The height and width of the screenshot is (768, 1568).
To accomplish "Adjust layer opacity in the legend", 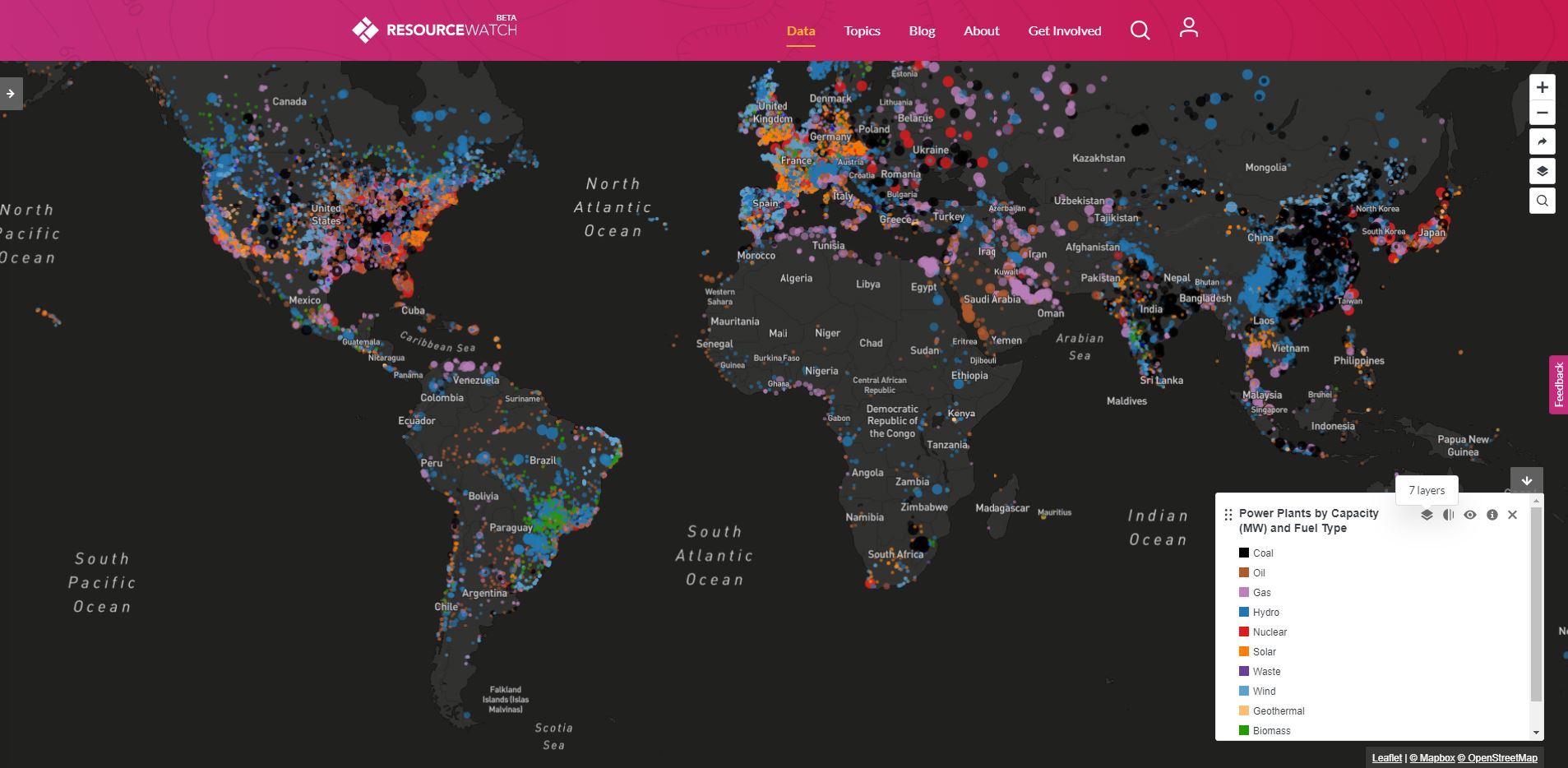I will [1448, 515].
